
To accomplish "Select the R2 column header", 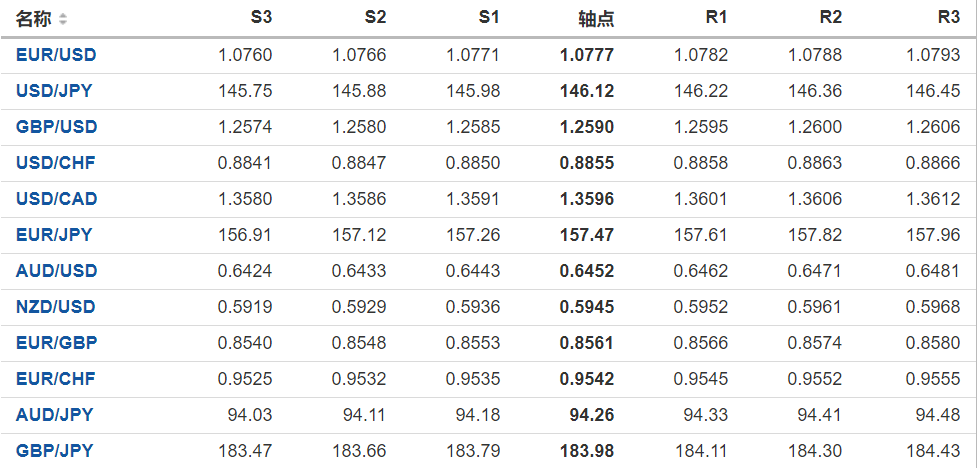I will 830,18.
